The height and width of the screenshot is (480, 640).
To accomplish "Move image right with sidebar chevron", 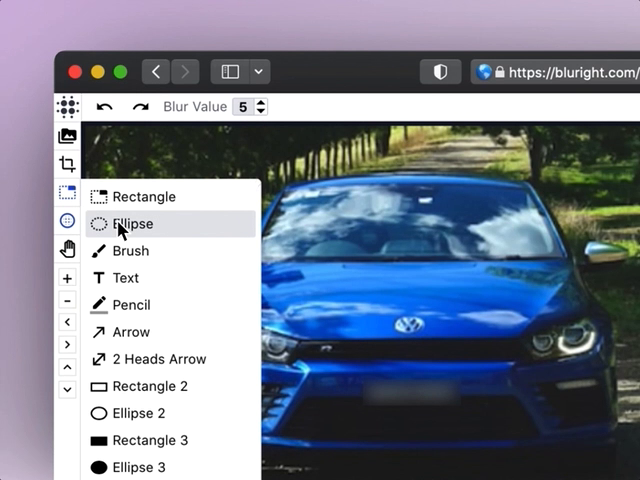I will pyautogui.click(x=67, y=345).
